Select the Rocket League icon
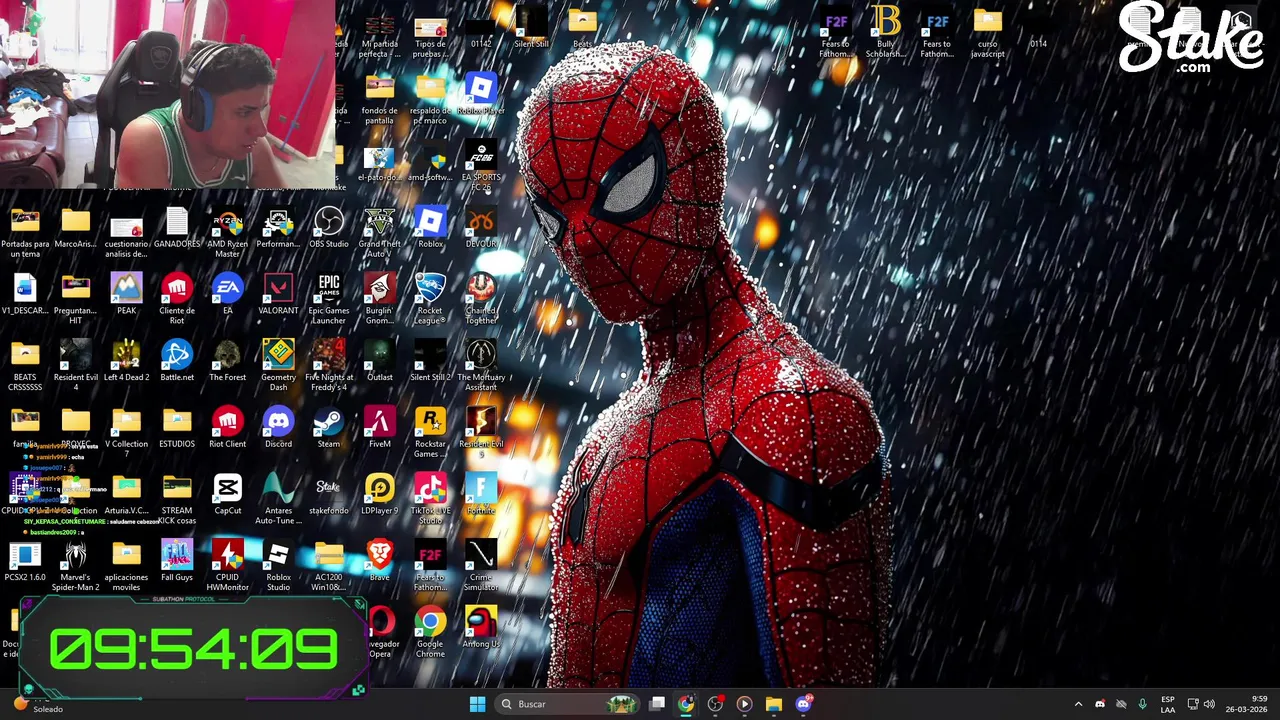 pos(430,299)
